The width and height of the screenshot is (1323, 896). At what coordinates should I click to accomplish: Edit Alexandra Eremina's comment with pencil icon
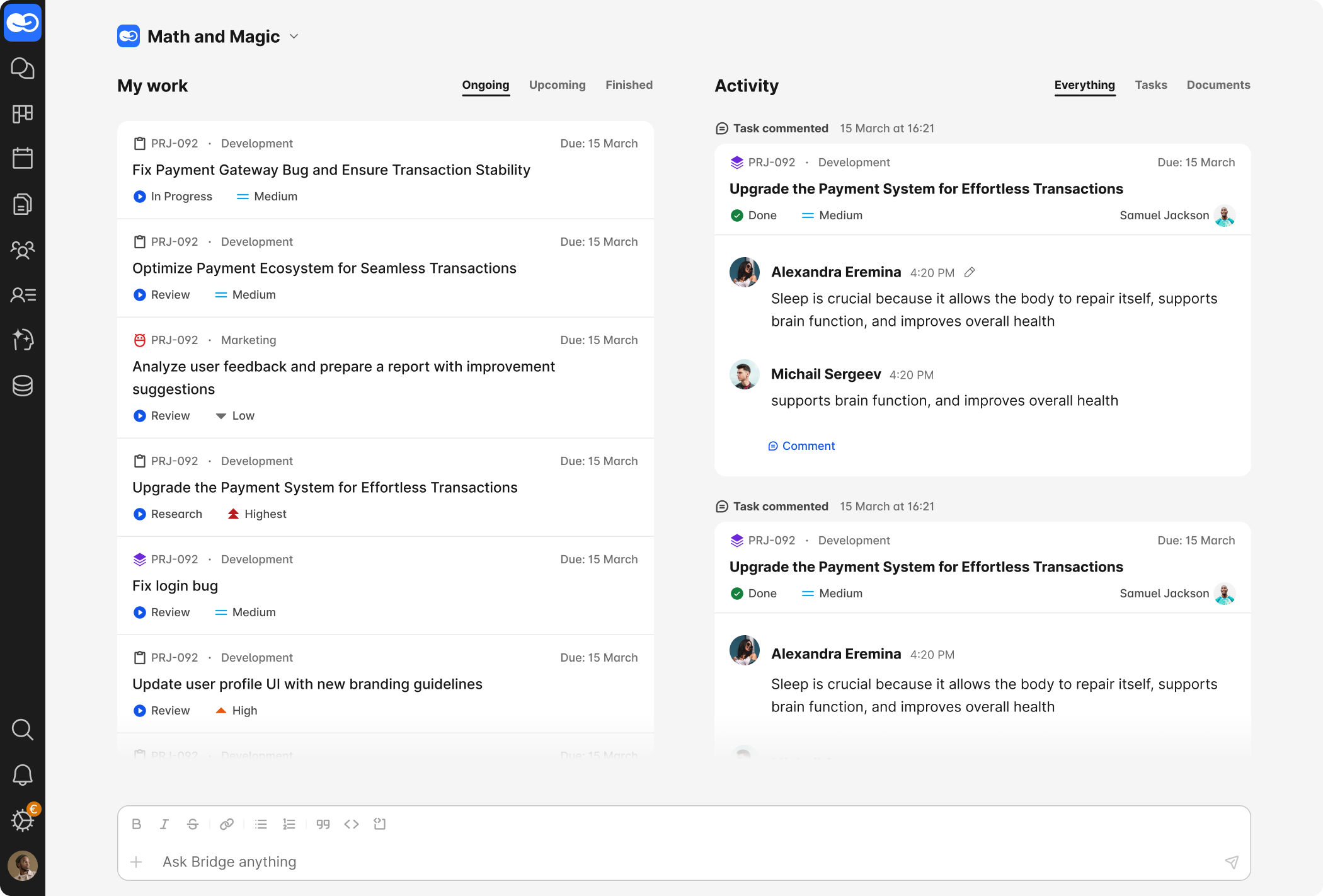pos(970,272)
